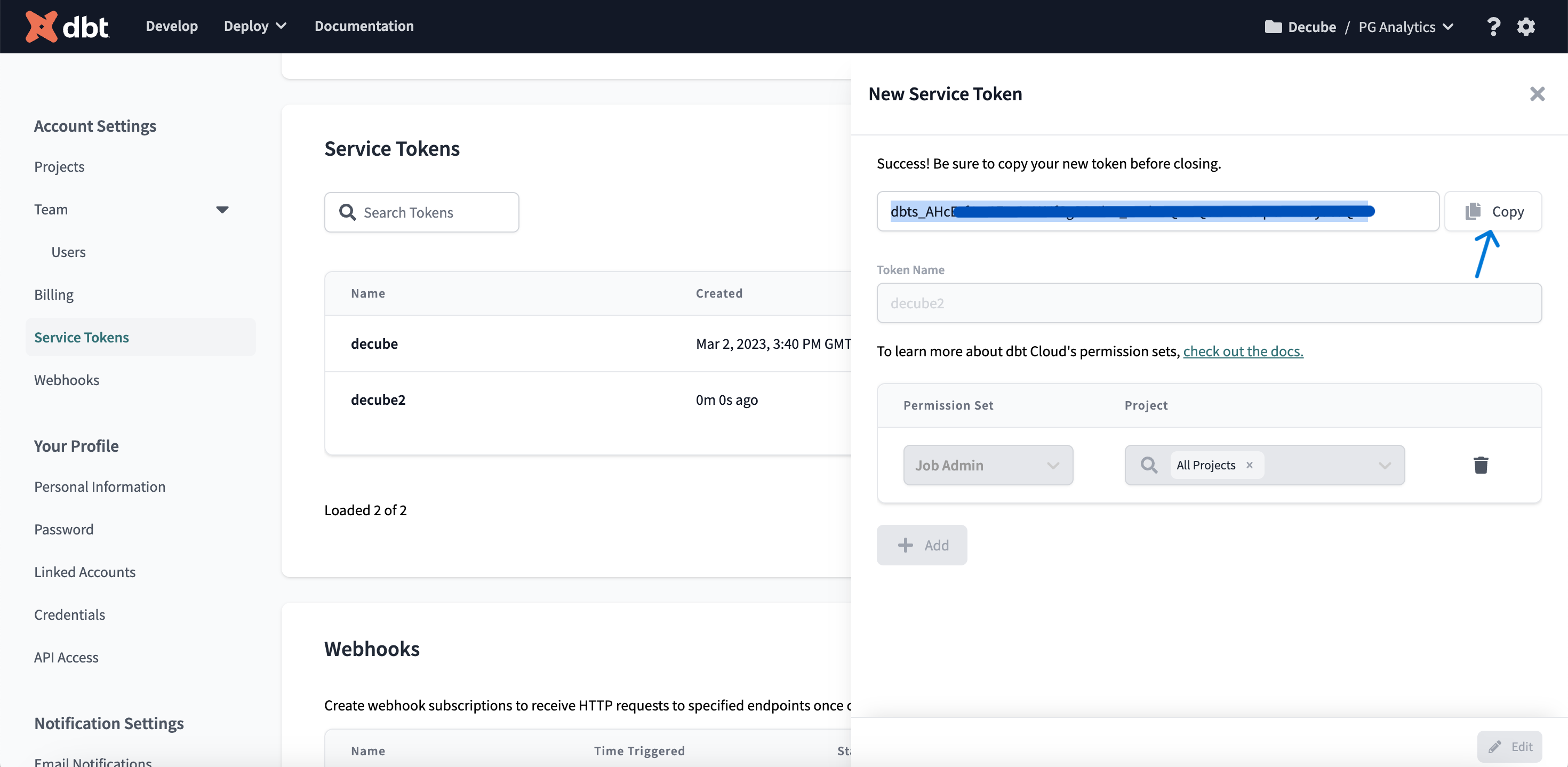Delete permission row with trash icon
Viewport: 1568px width, 767px height.
(1481, 465)
